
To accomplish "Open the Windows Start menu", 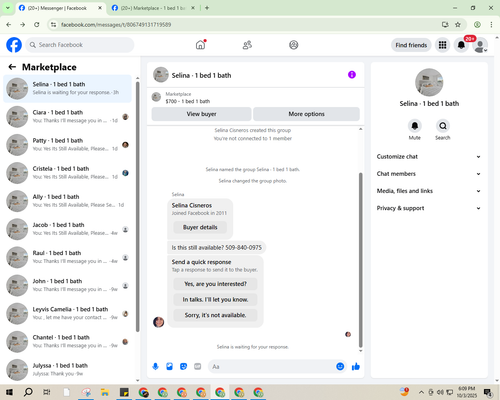I will point(9,392).
